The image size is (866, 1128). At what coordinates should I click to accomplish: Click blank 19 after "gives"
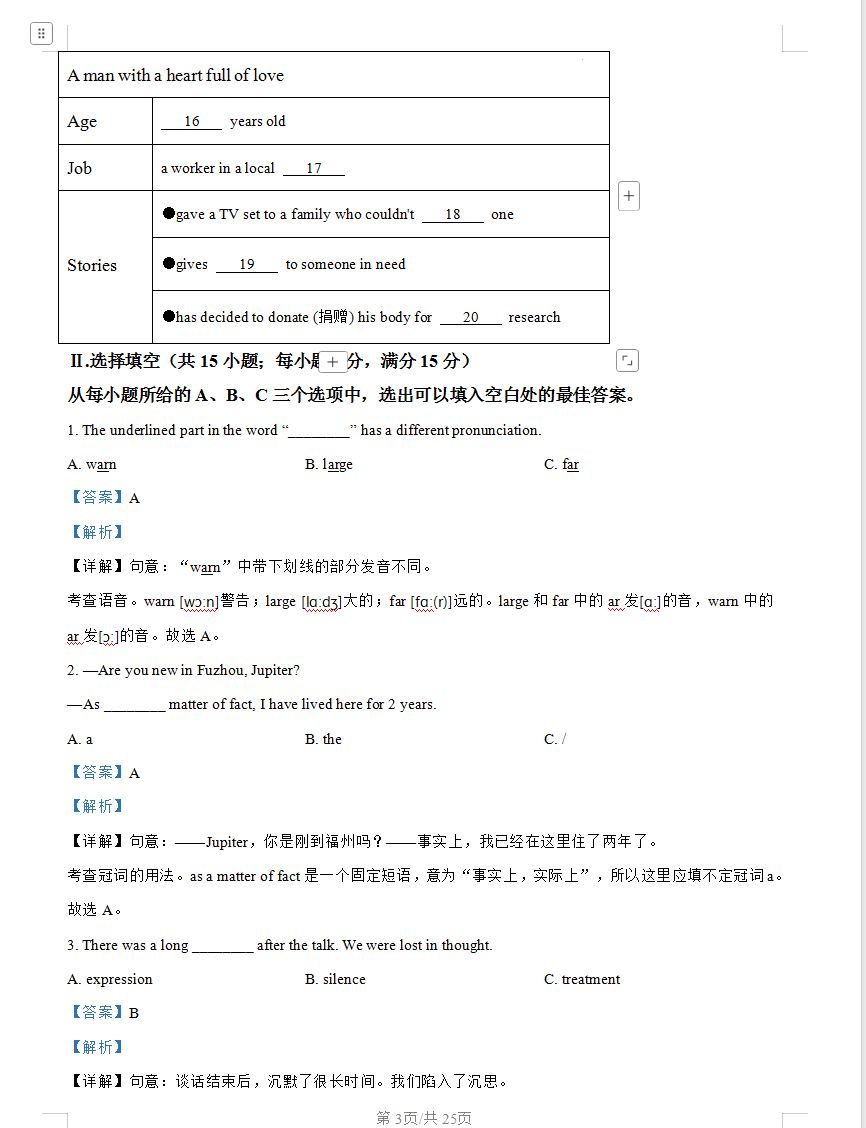click(x=247, y=265)
